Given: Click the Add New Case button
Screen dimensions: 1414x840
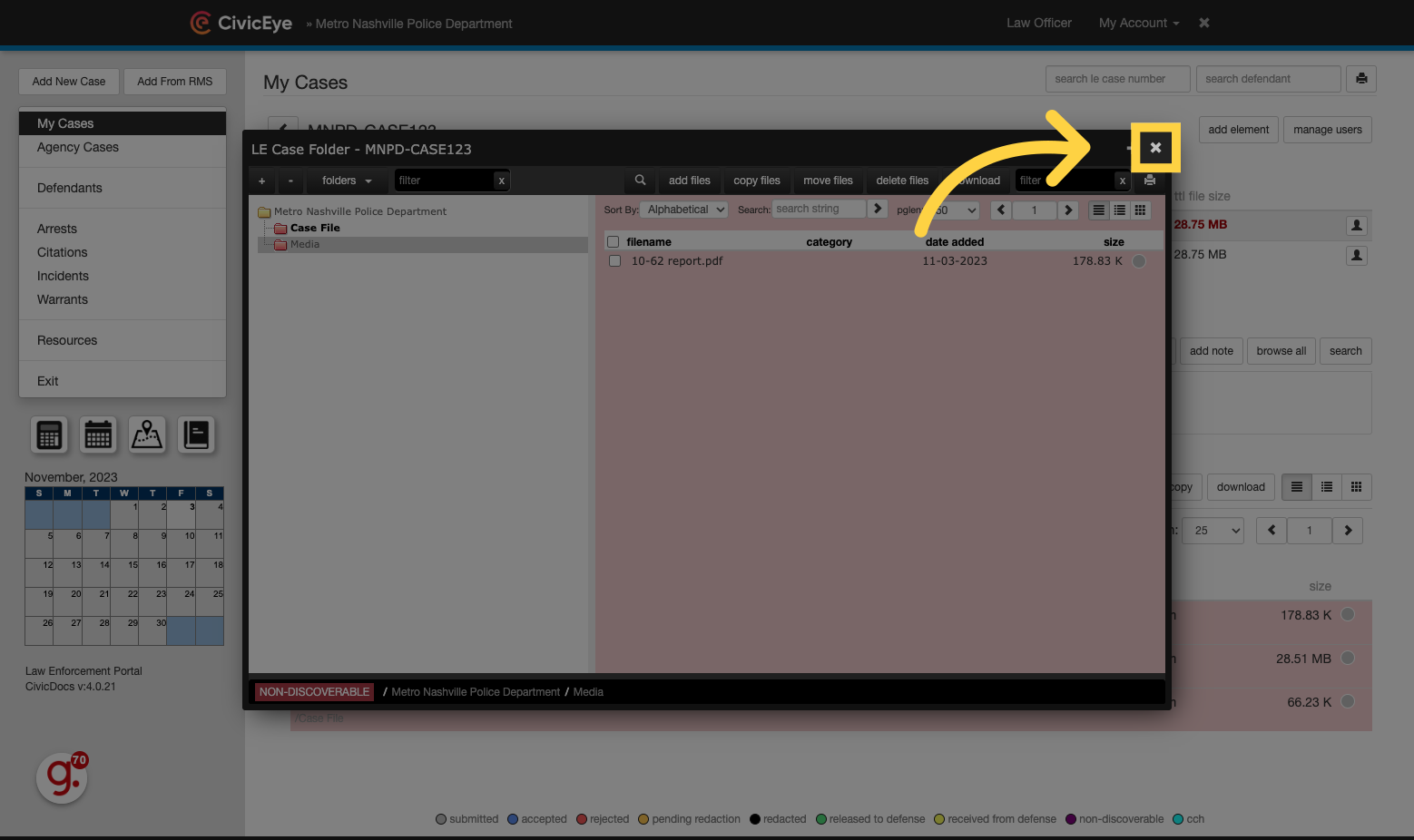Looking at the screenshot, I should (x=69, y=82).
